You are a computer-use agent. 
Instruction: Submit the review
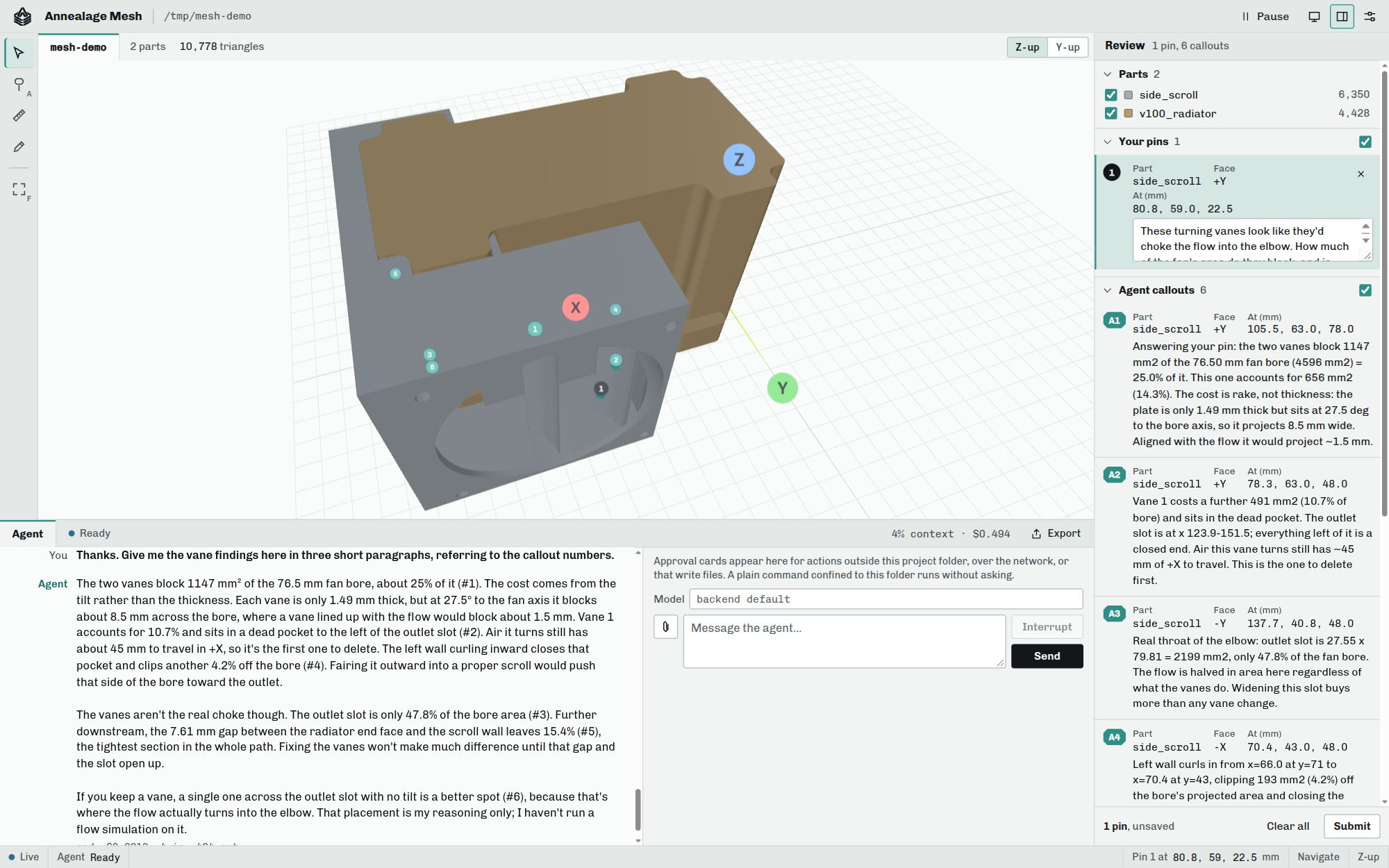tap(1351, 826)
